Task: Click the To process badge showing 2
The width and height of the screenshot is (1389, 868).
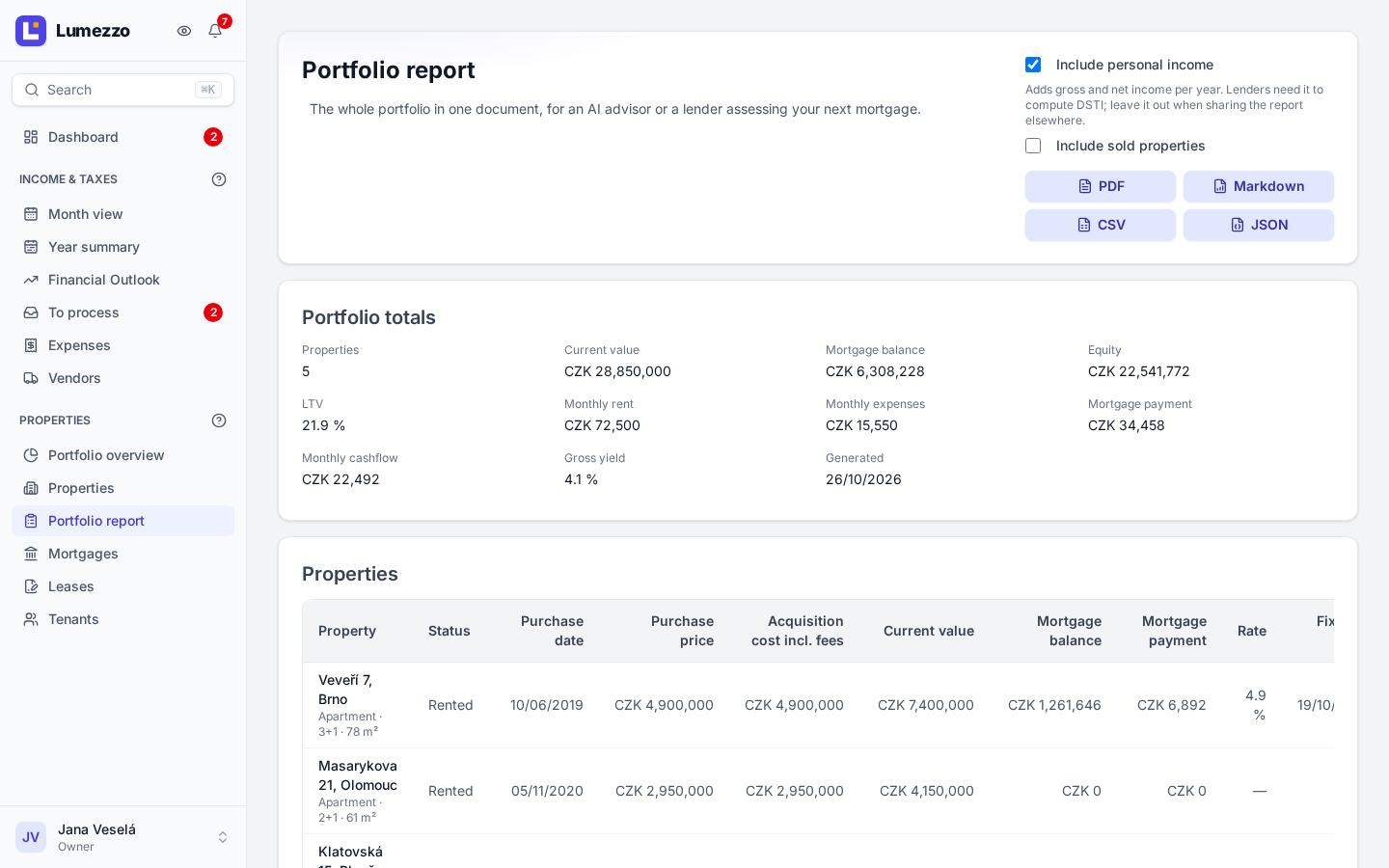Action: (x=213, y=312)
